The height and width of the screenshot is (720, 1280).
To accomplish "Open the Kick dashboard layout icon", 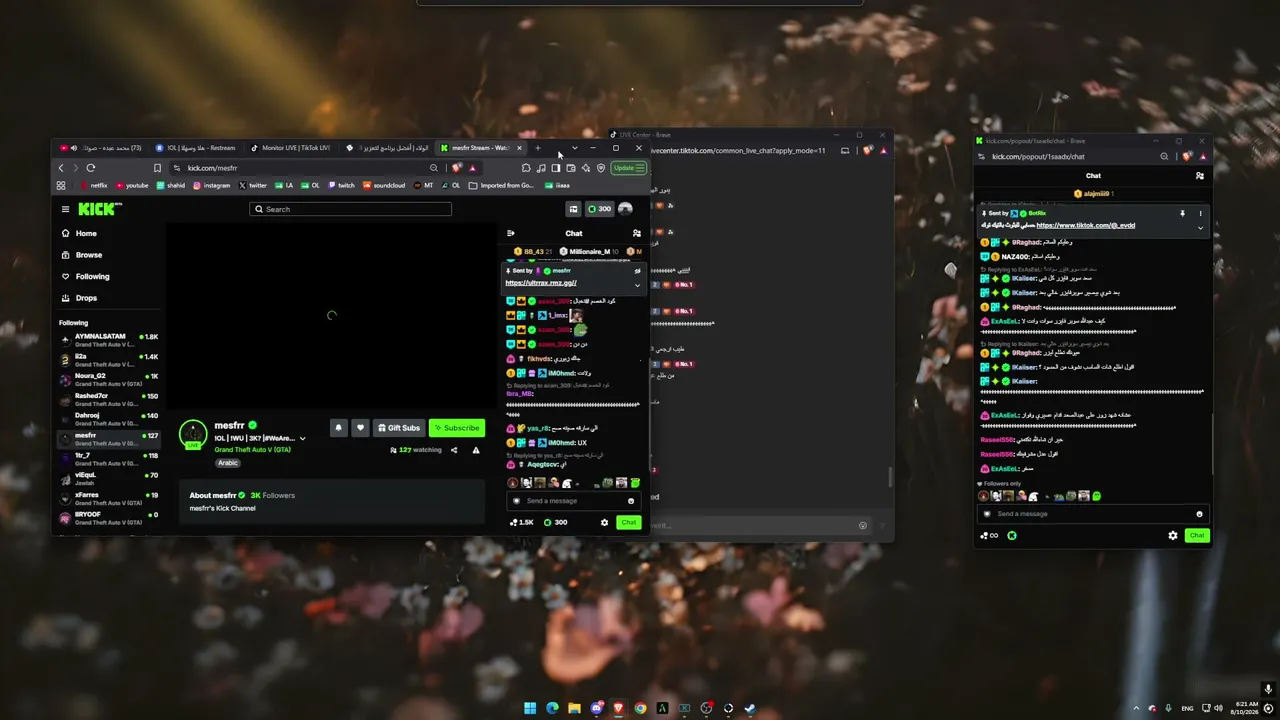I will (573, 209).
